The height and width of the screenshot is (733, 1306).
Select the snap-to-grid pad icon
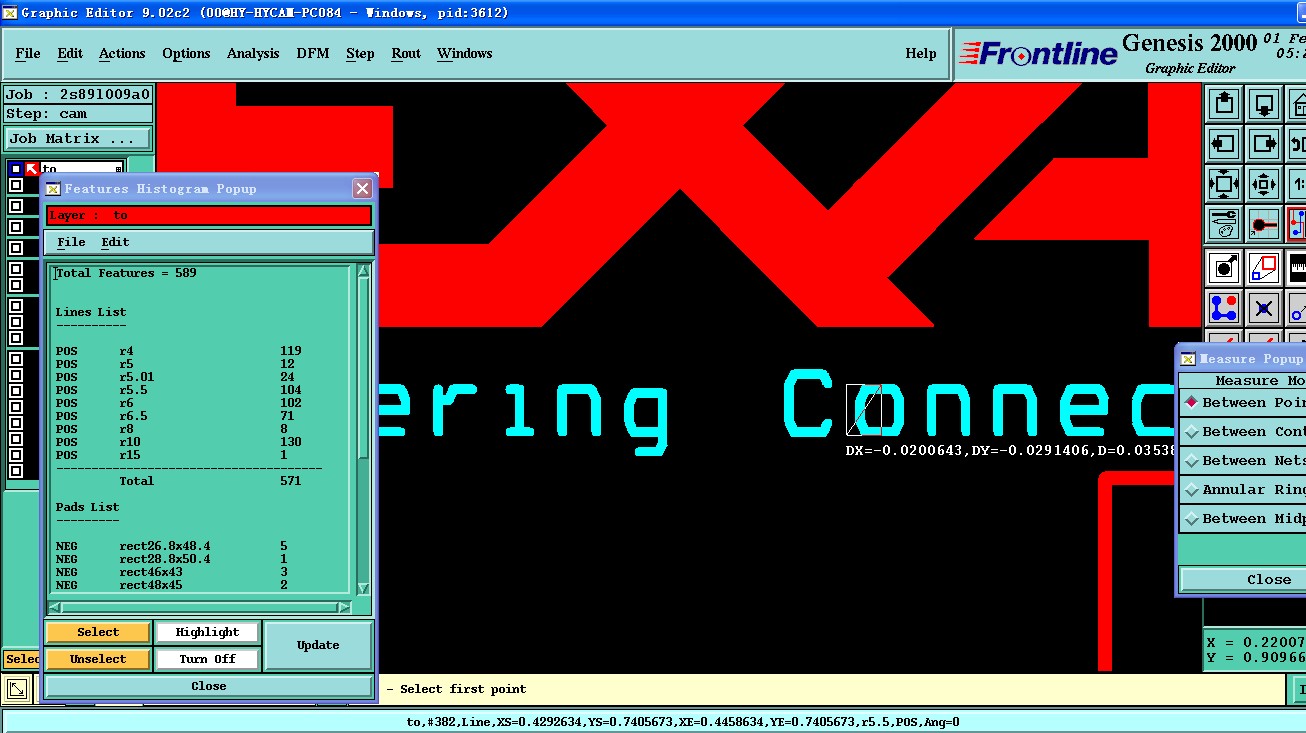click(1263, 224)
